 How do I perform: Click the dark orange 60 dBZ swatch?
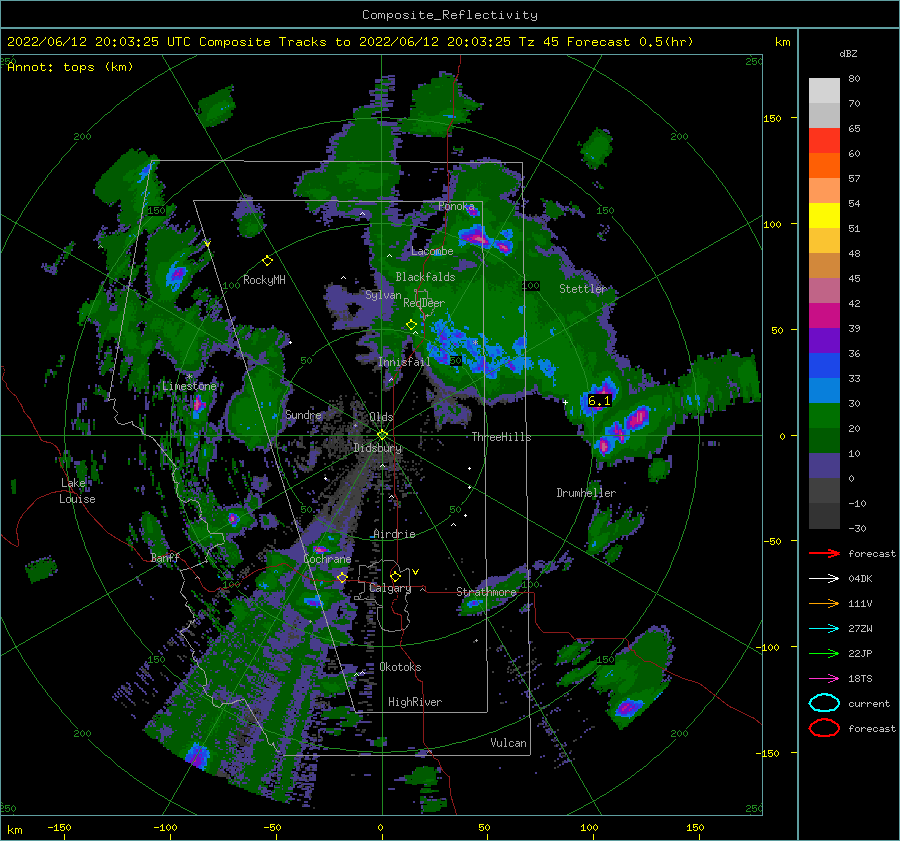tap(824, 165)
